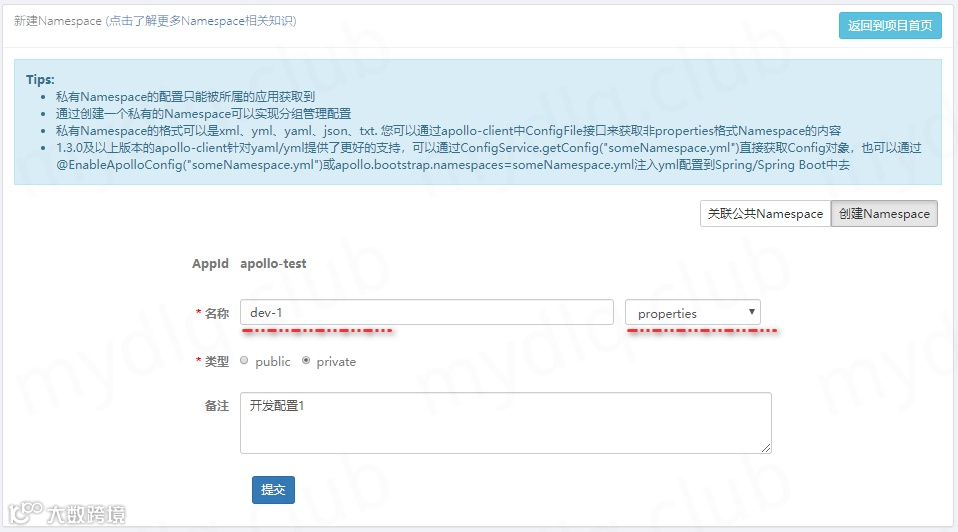Viewport: 958px width, 532px height.
Task: Click the 名称 input containing dev-1
Action: (x=426, y=312)
